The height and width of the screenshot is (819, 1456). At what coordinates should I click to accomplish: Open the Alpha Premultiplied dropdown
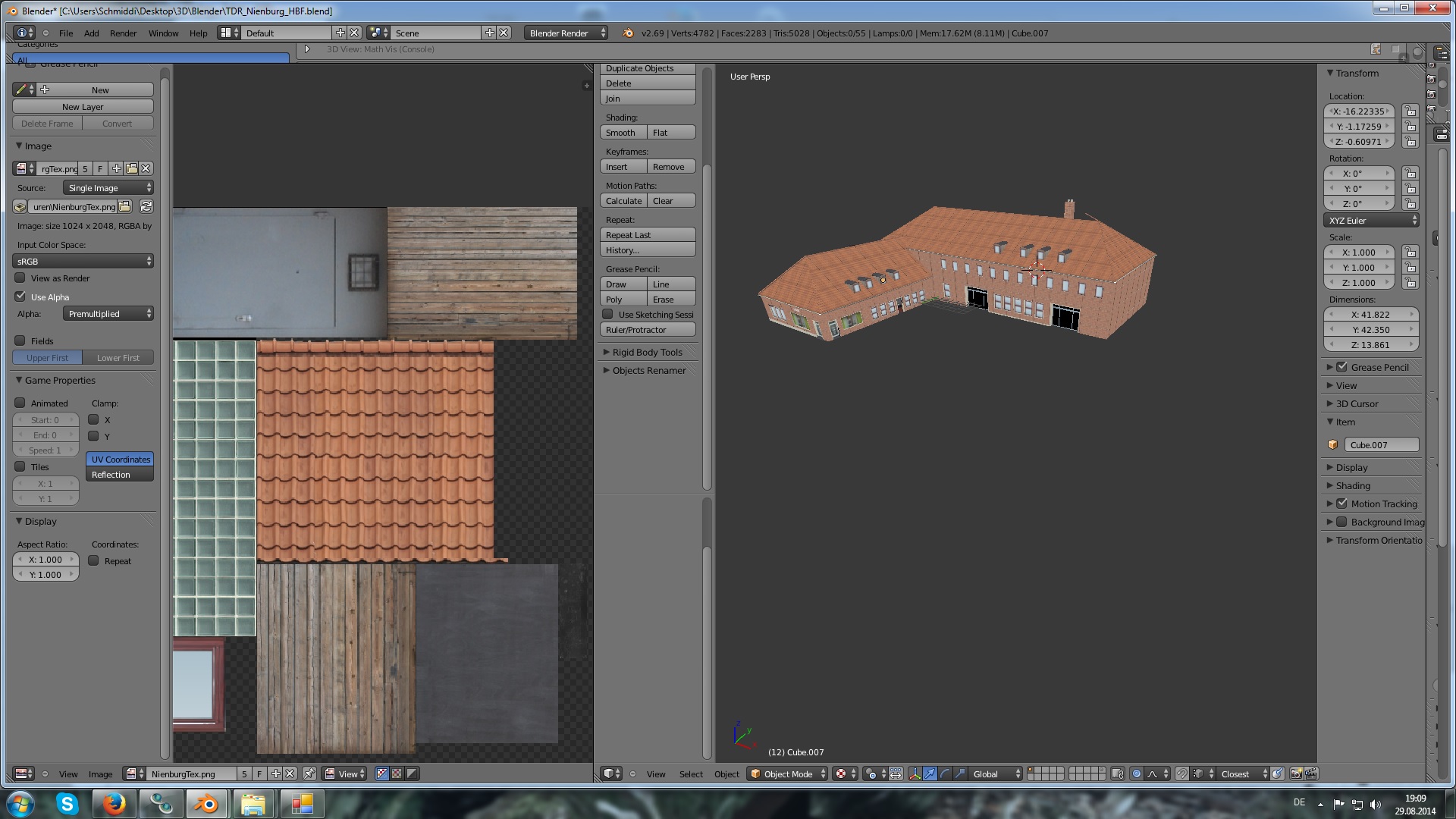[x=108, y=314]
